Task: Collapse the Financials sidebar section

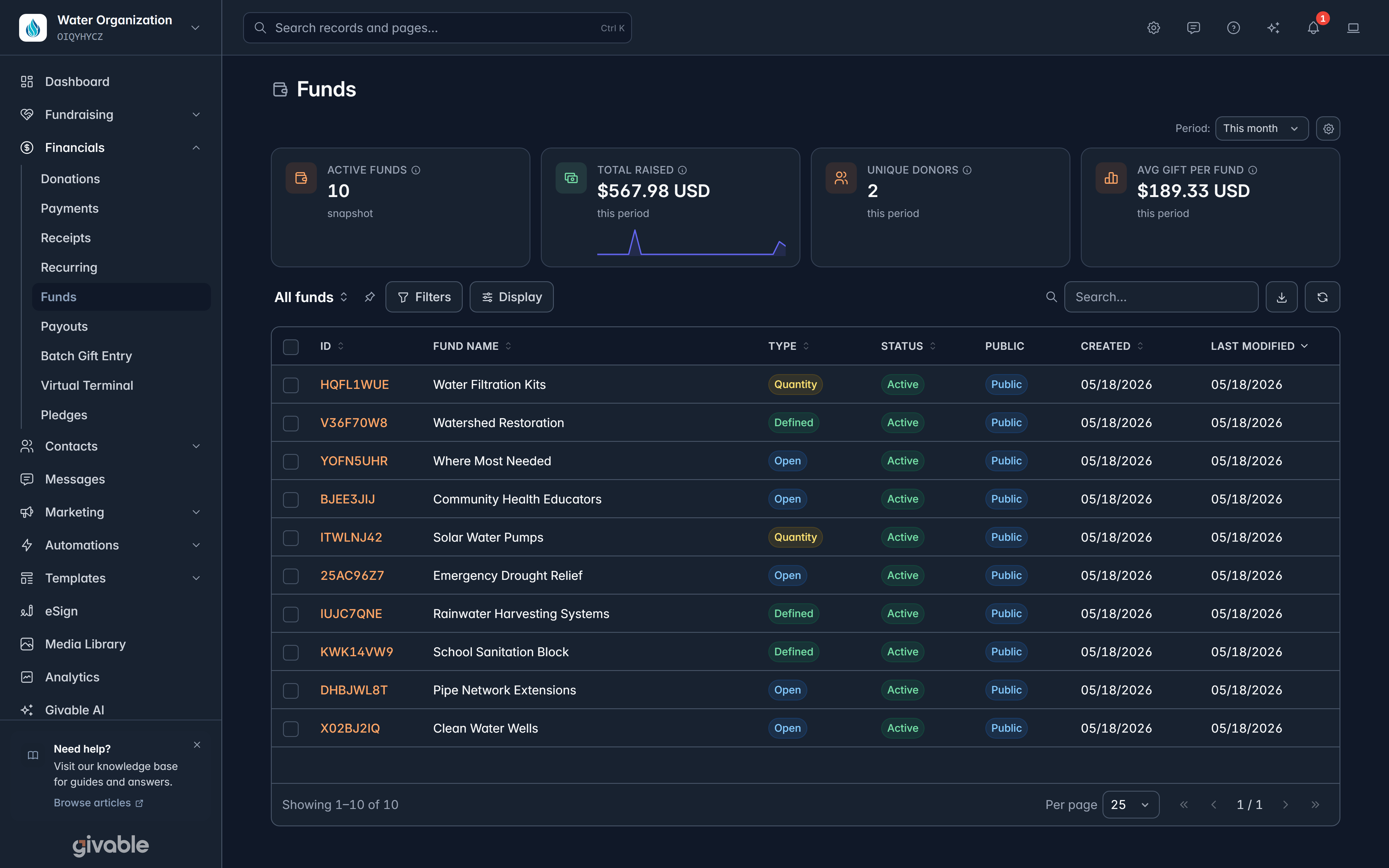Action: tap(110, 148)
